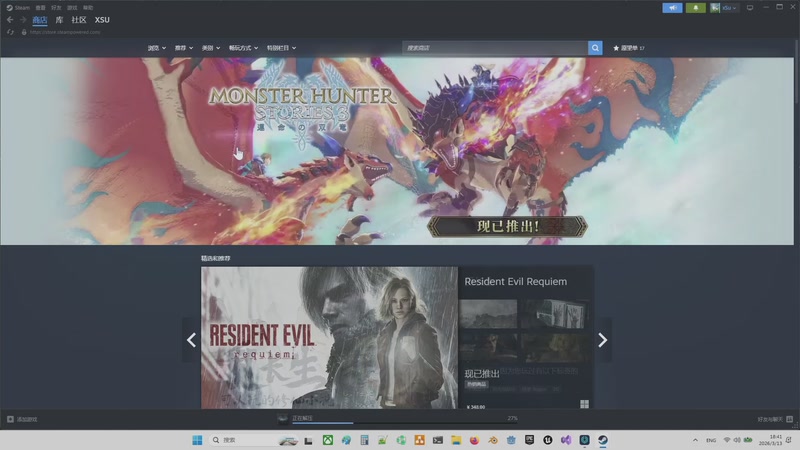800x450 pixels.
Task: Expand the 推荐 recommendations dropdown
Action: click(x=184, y=48)
